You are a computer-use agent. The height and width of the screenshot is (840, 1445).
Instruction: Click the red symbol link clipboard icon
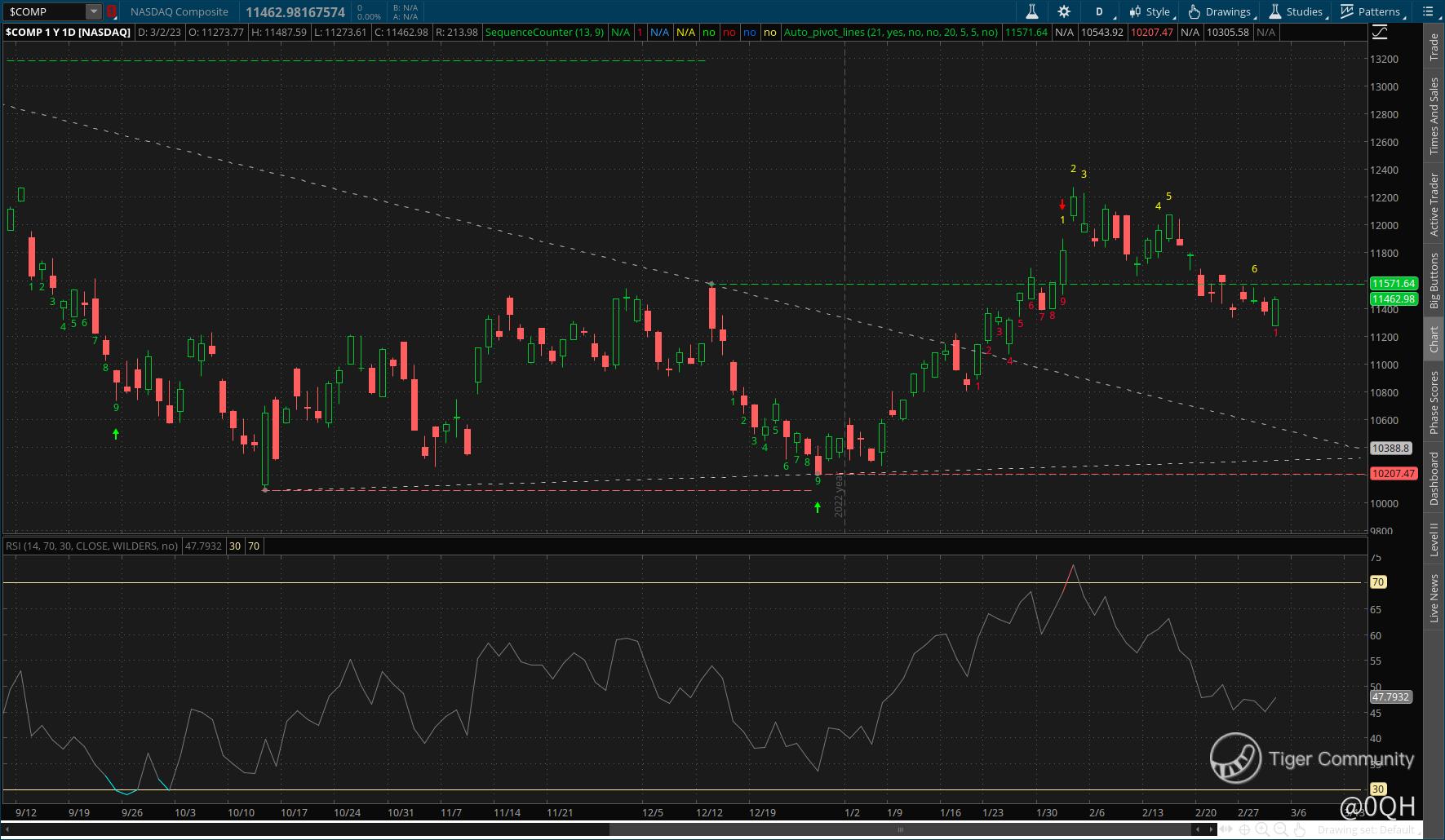click(112, 11)
